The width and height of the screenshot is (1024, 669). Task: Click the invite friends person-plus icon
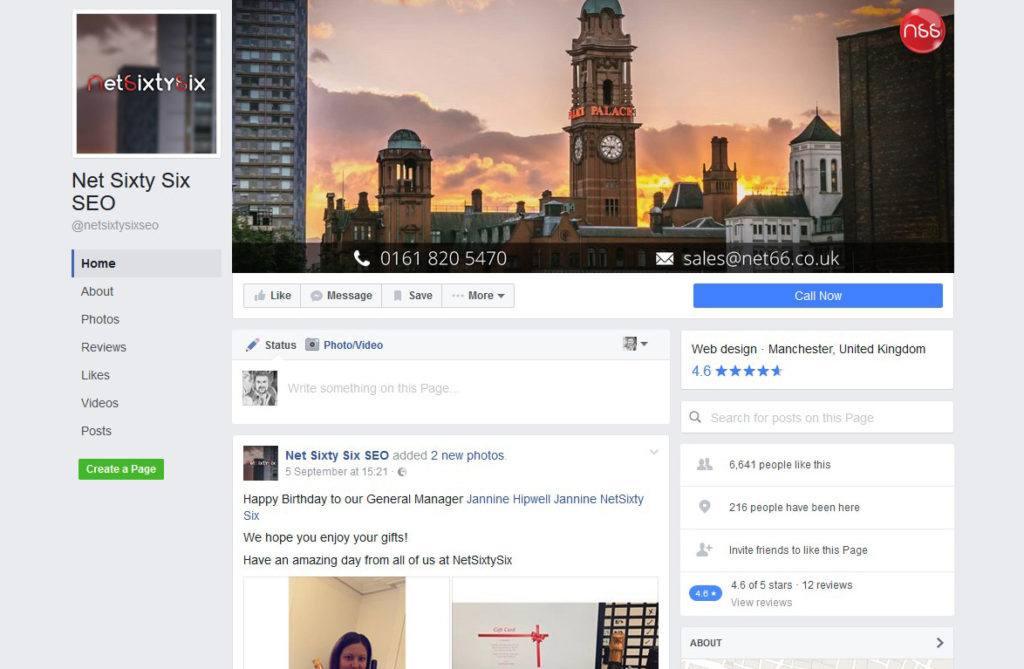coord(704,549)
